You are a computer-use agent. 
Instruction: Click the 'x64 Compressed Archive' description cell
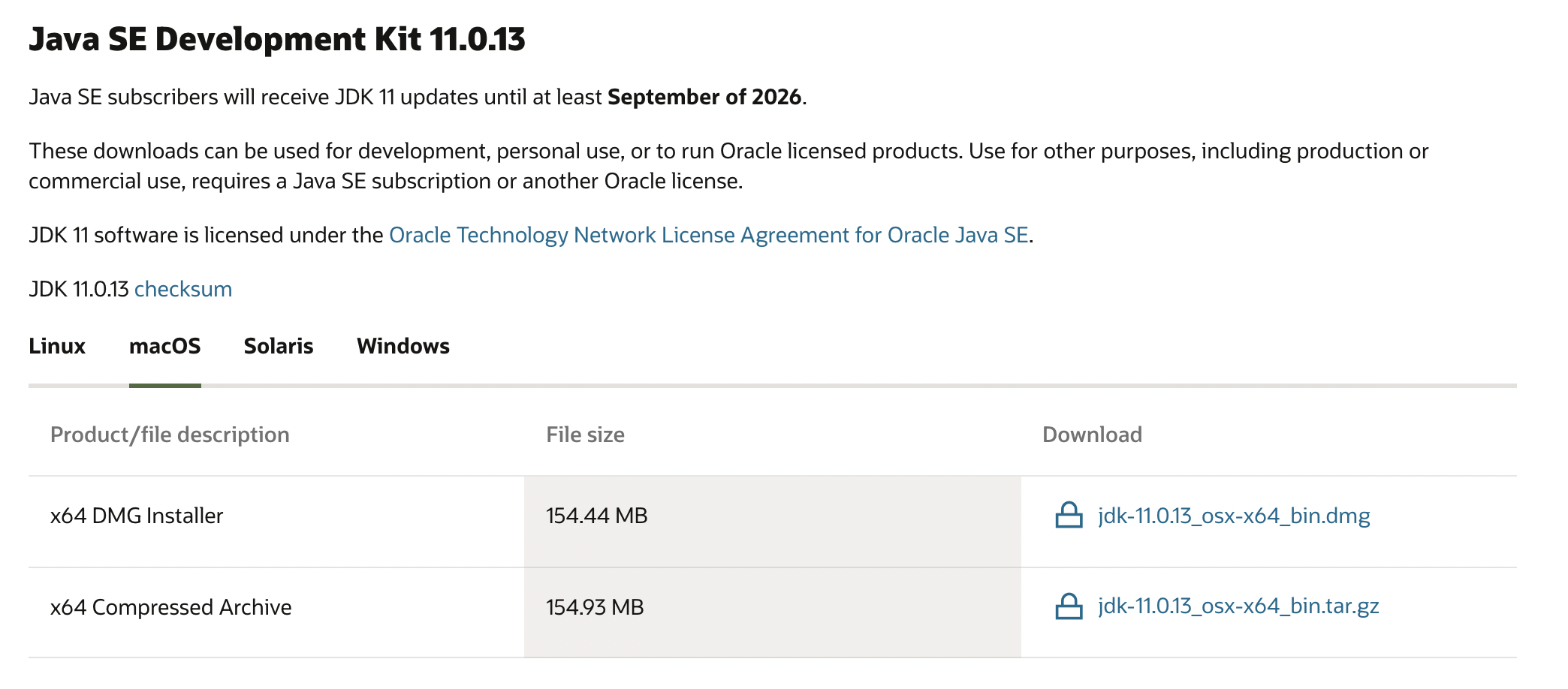click(x=276, y=612)
